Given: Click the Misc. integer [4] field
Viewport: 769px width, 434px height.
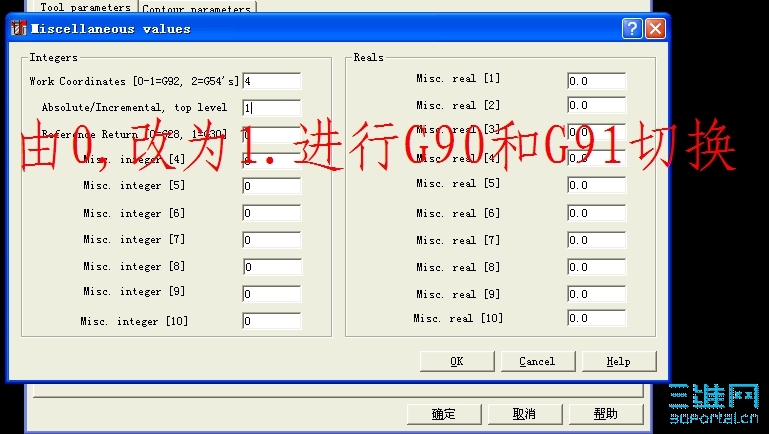Looking at the screenshot, I should [272, 160].
